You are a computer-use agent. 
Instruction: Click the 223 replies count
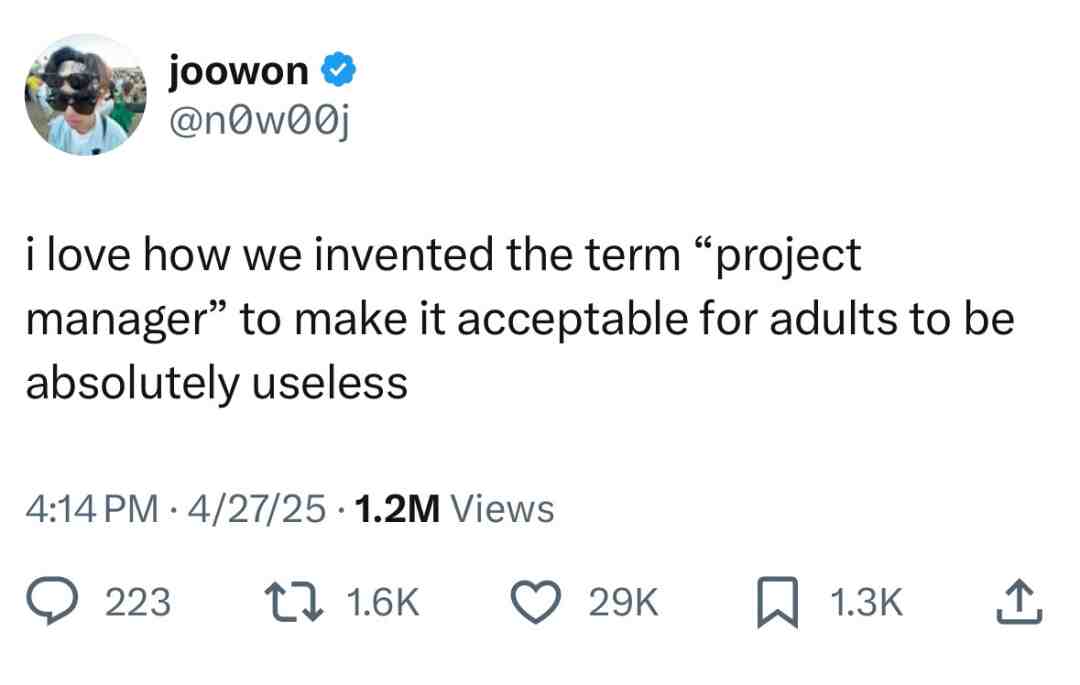point(138,602)
